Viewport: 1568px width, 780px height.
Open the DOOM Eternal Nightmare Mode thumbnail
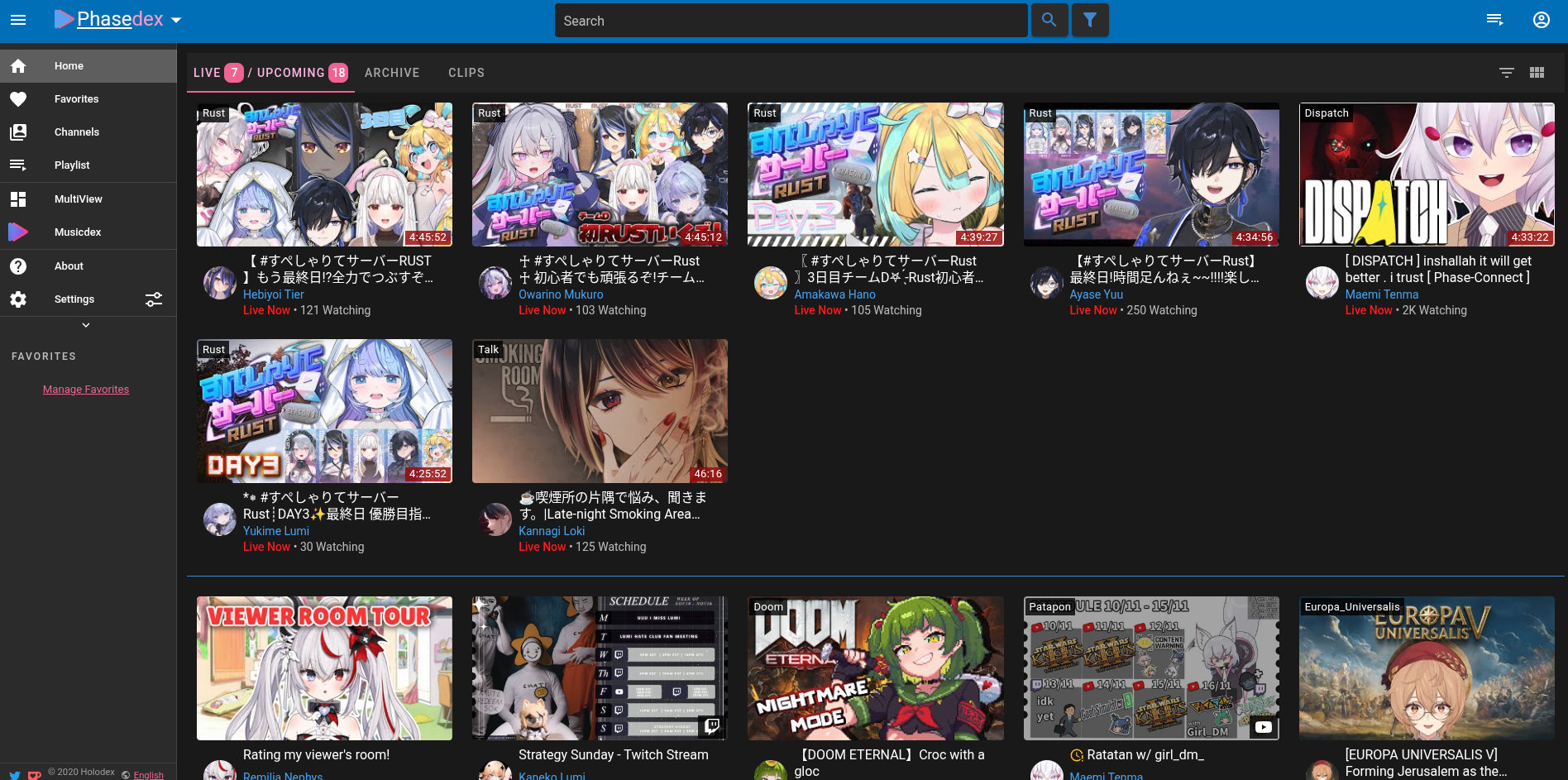(876, 668)
